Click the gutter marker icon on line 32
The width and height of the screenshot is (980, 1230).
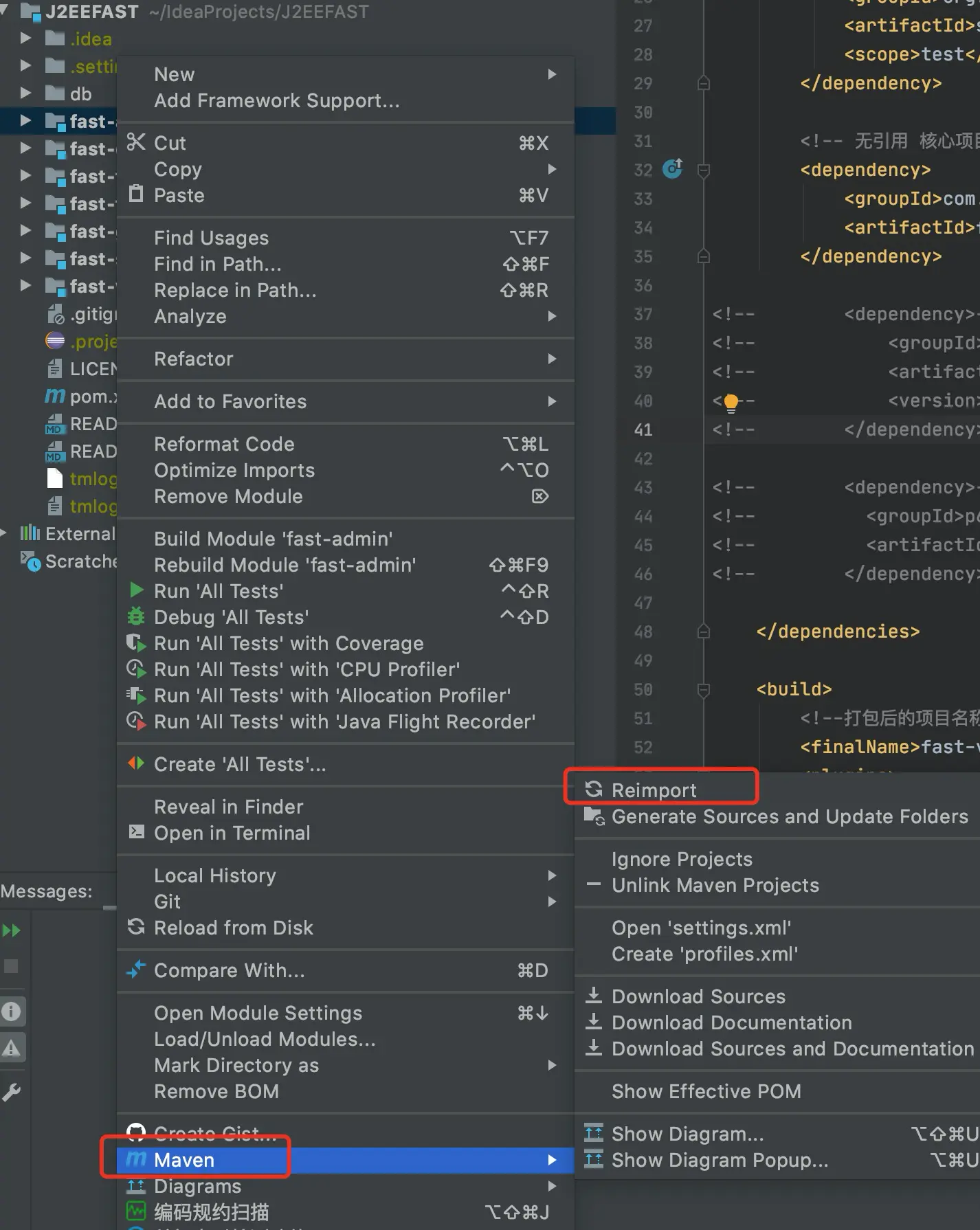[672, 168]
